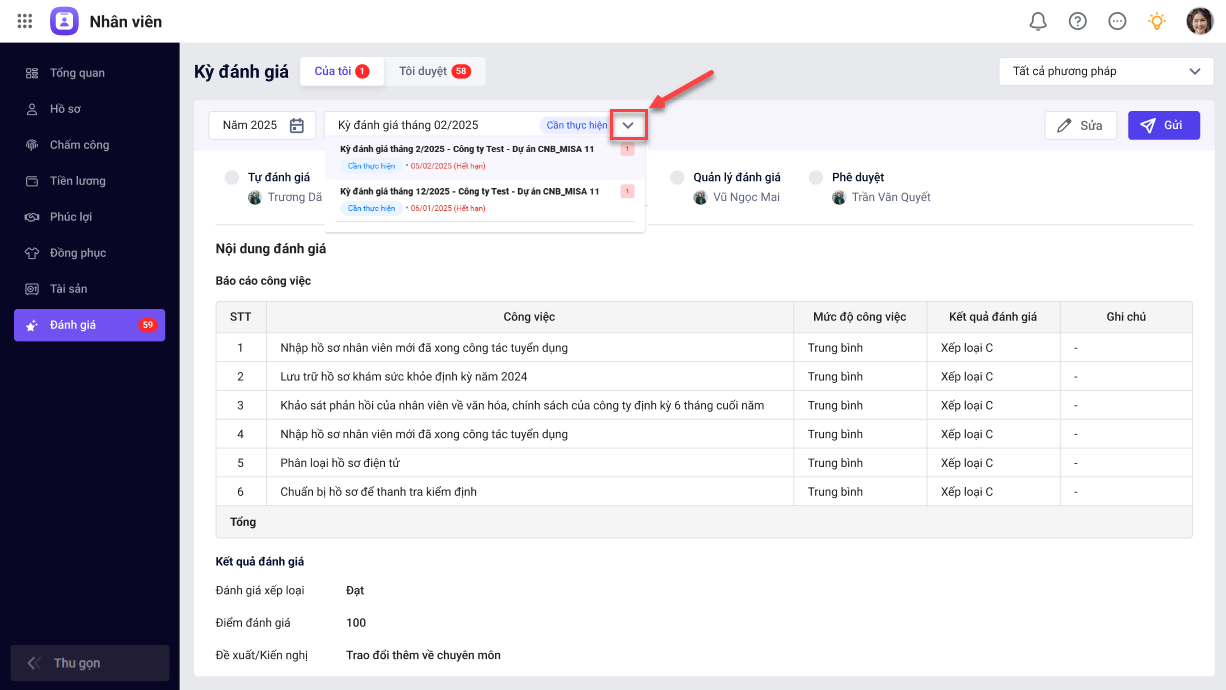Image resolution: width=1226 pixels, height=690 pixels.
Task: Go to Tổng quan in sidebar
Action: [x=90, y=73]
